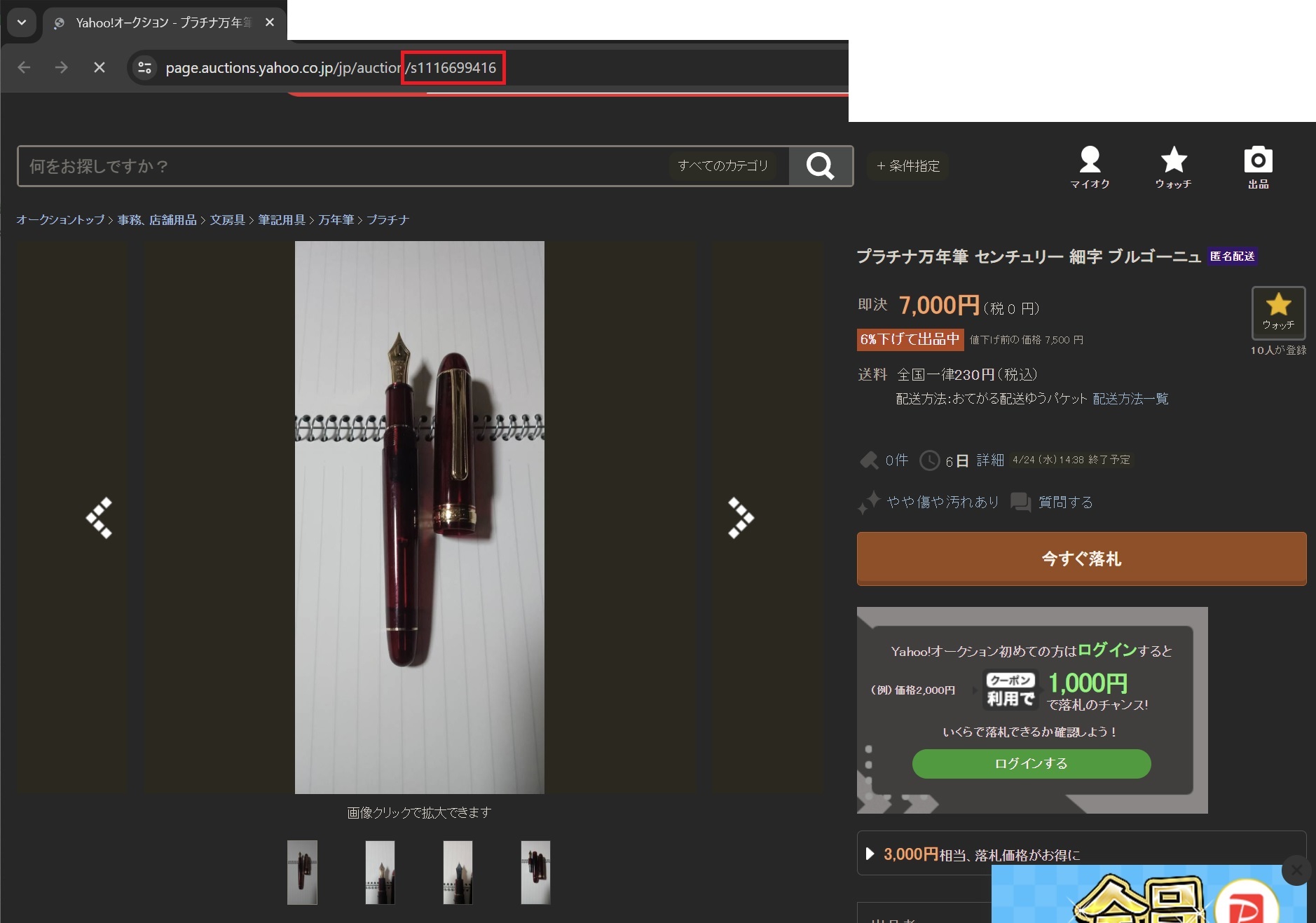
Task: Close the floating ad banner
Action: [1296, 870]
